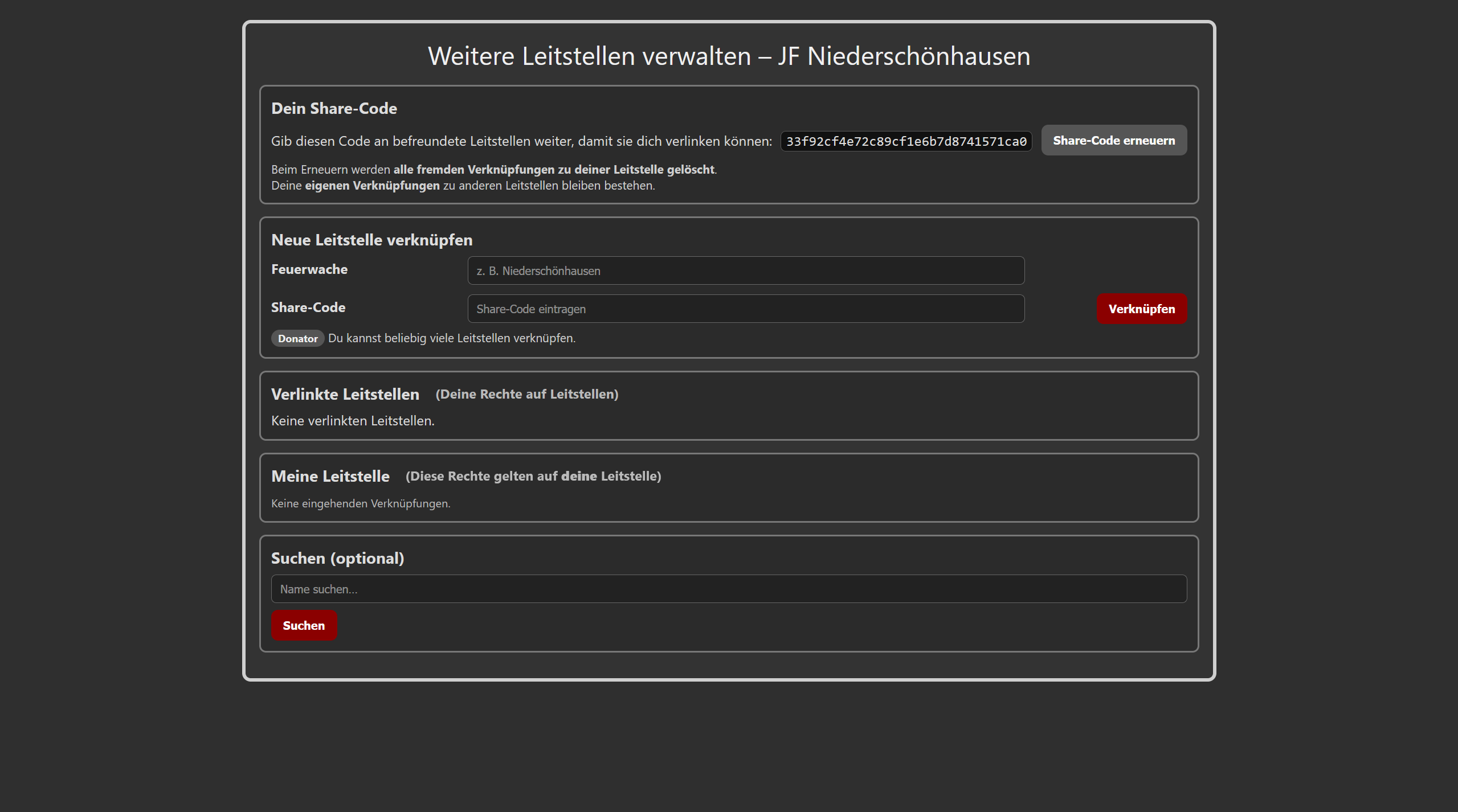Click the Neue Leitstelle verknüpfen heading
Screen dimensions: 1458x812
[371, 240]
